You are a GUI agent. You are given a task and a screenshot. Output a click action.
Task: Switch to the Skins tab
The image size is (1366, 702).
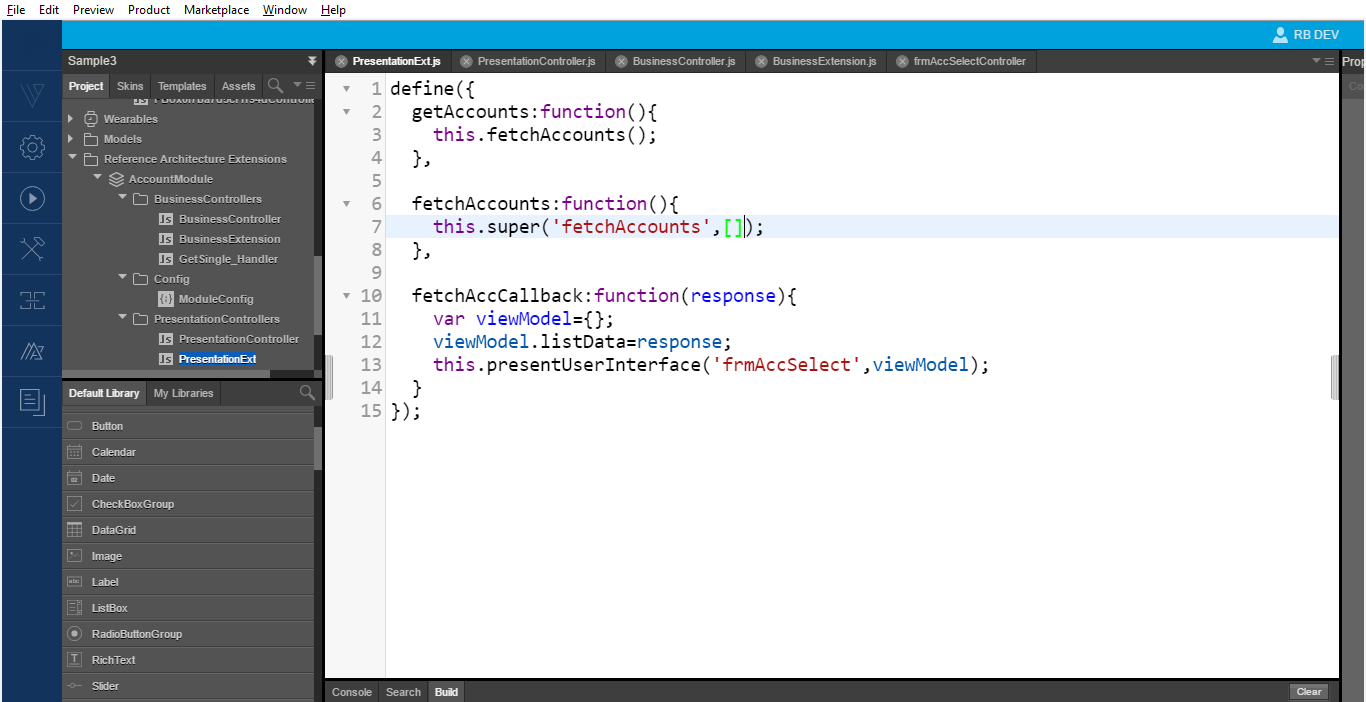[130, 86]
